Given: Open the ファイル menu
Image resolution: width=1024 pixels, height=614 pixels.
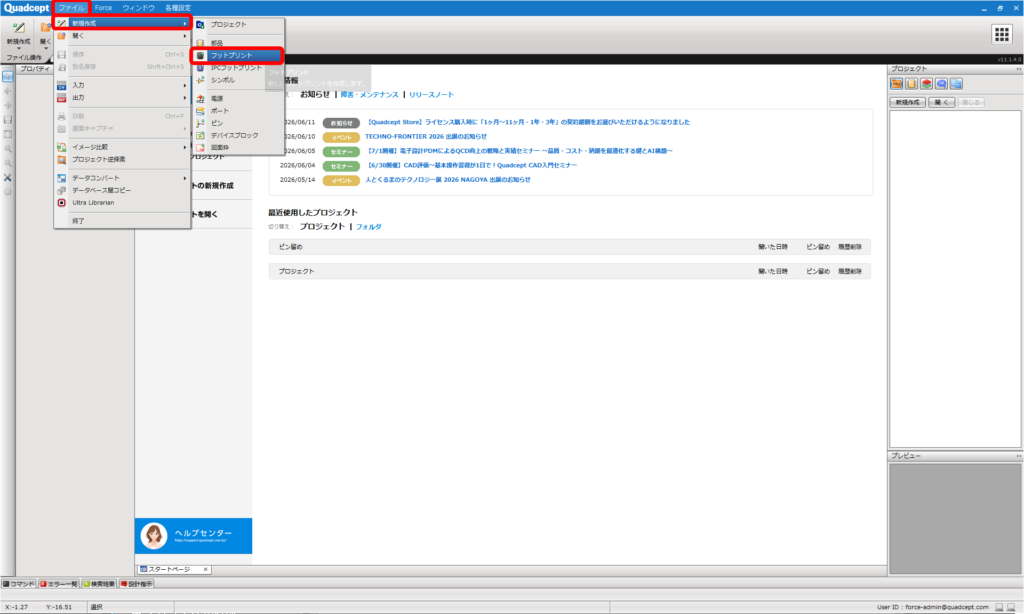Looking at the screenshot, I should (71, 8).
